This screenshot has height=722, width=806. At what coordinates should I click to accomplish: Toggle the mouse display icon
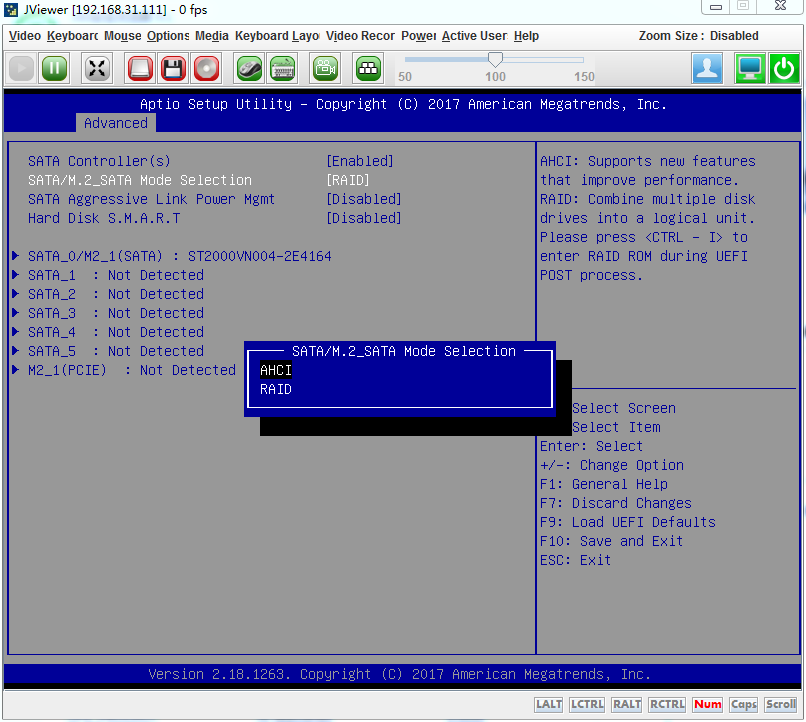pyautogui.click(x=249, y=68)
